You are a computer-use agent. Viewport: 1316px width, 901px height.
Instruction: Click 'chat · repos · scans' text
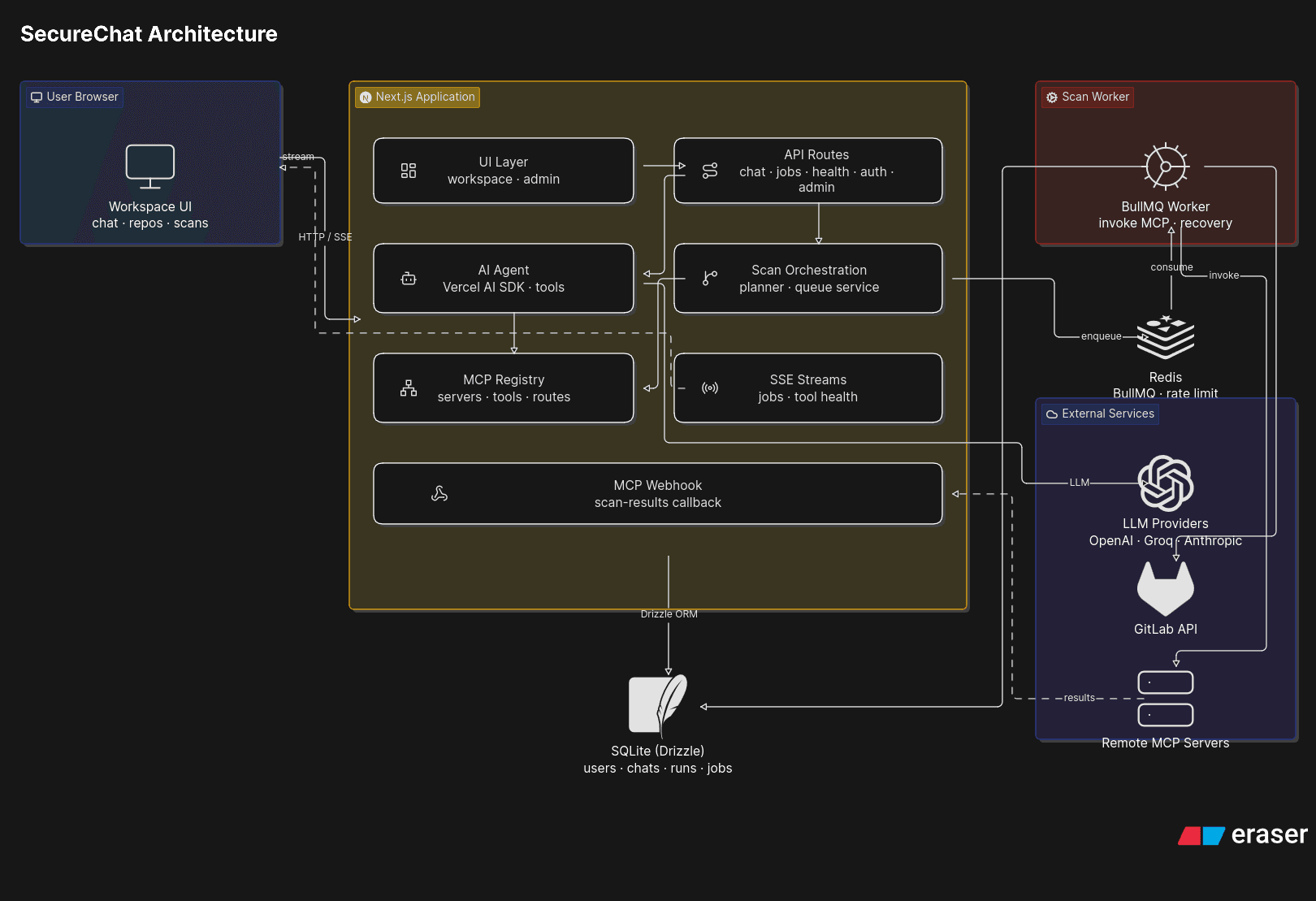(150, 223)
